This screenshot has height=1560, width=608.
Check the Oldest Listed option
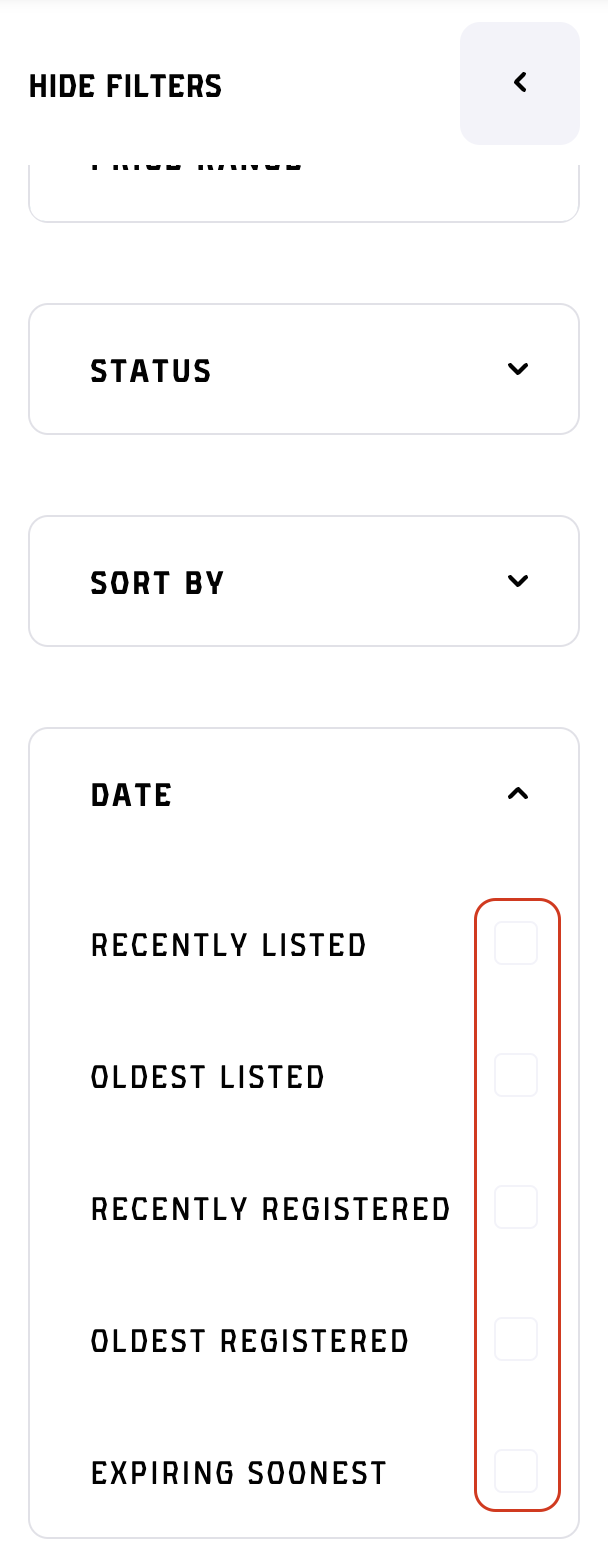(516, 1074)
